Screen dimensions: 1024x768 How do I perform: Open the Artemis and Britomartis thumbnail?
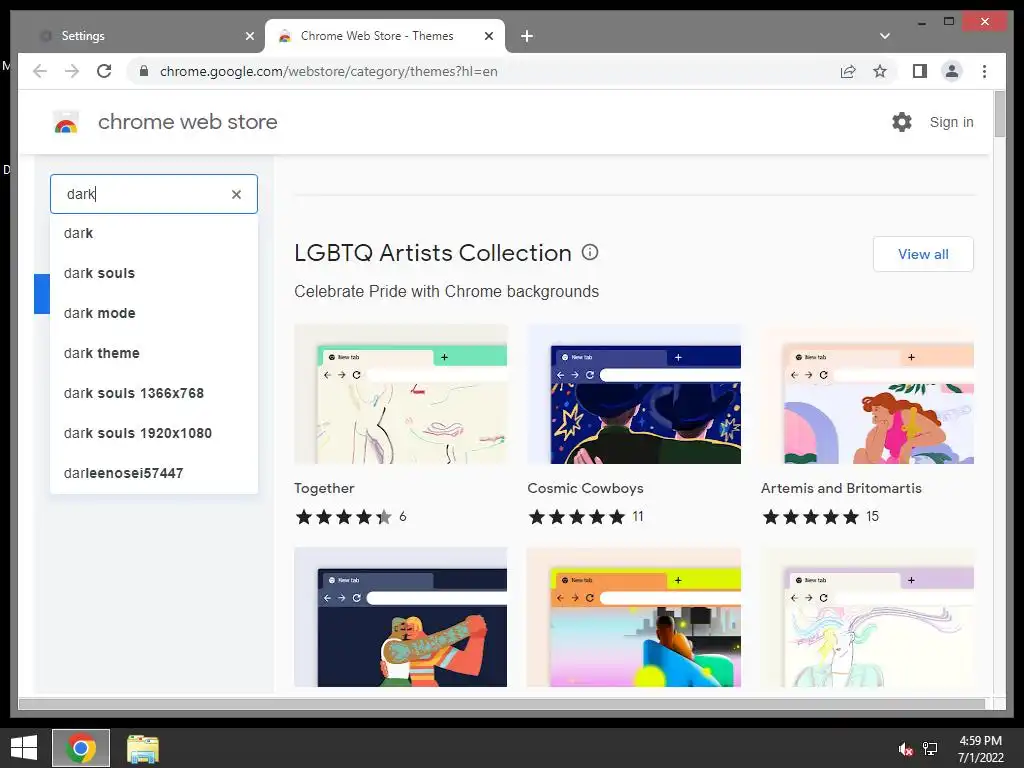(x=867, y=394)
